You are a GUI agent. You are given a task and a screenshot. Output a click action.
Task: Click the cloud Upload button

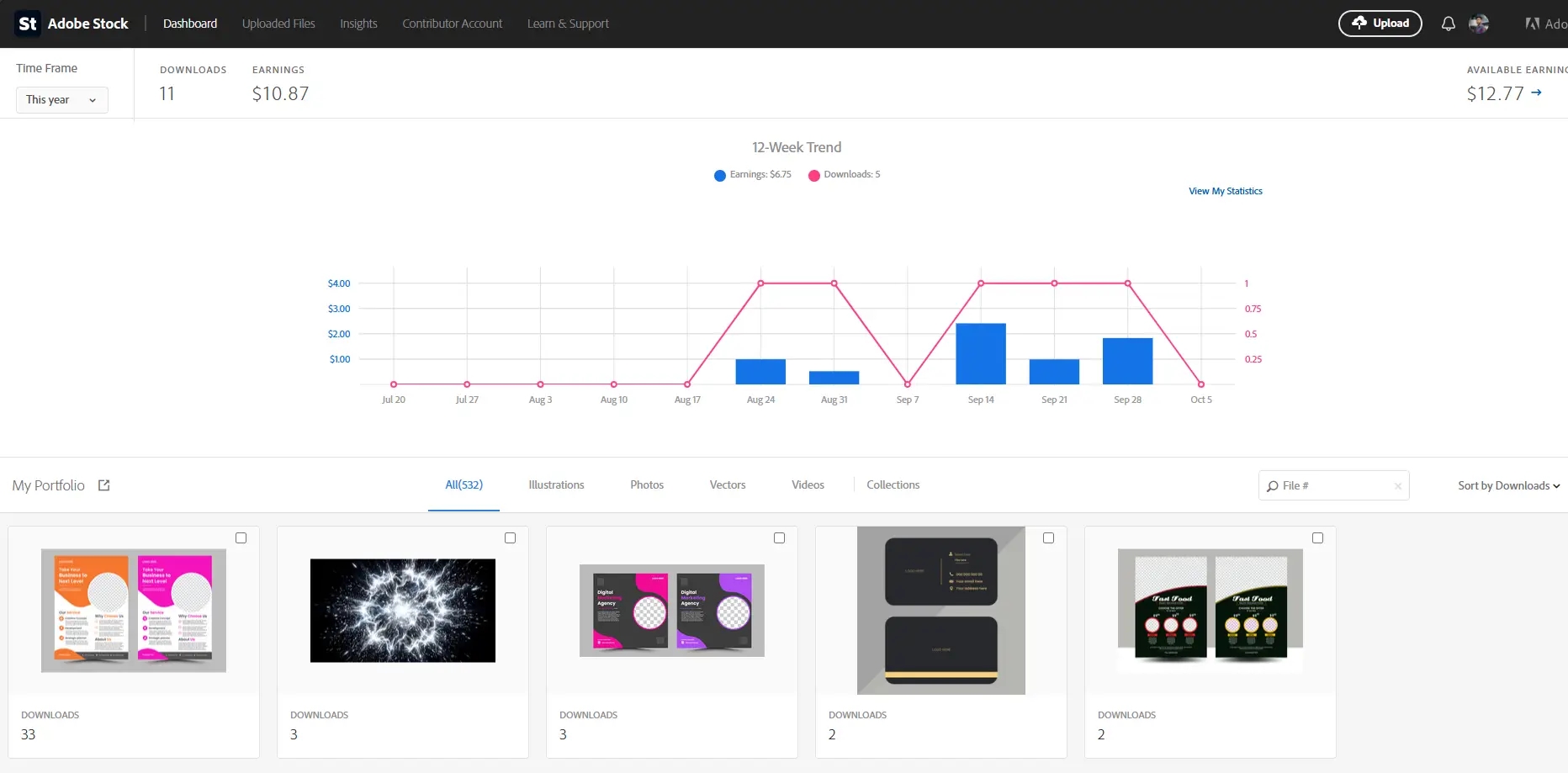(x=1380, y=24)
